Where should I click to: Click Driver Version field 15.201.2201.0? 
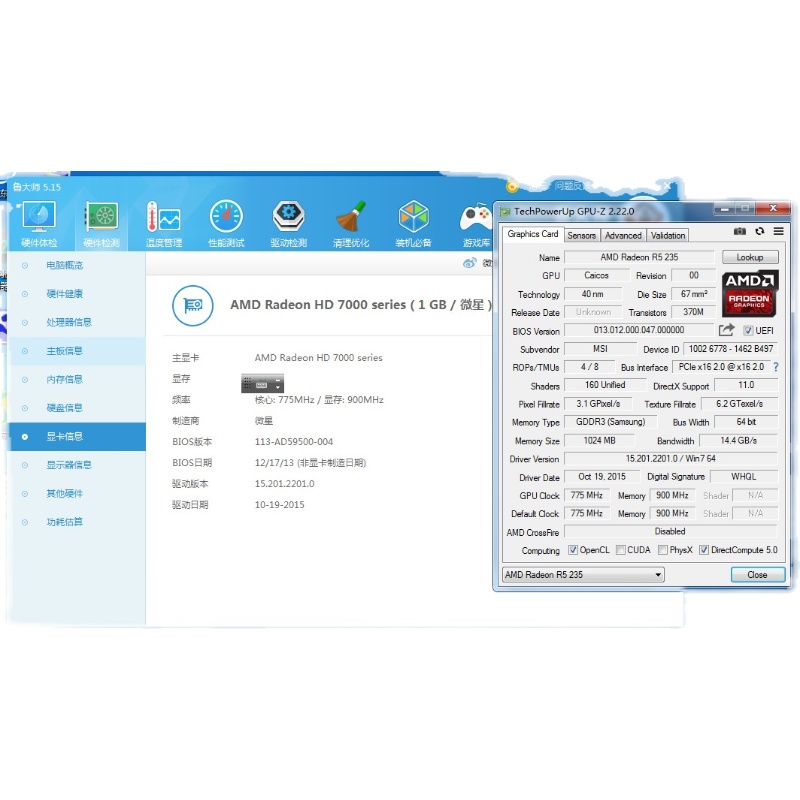pos(671,459)
